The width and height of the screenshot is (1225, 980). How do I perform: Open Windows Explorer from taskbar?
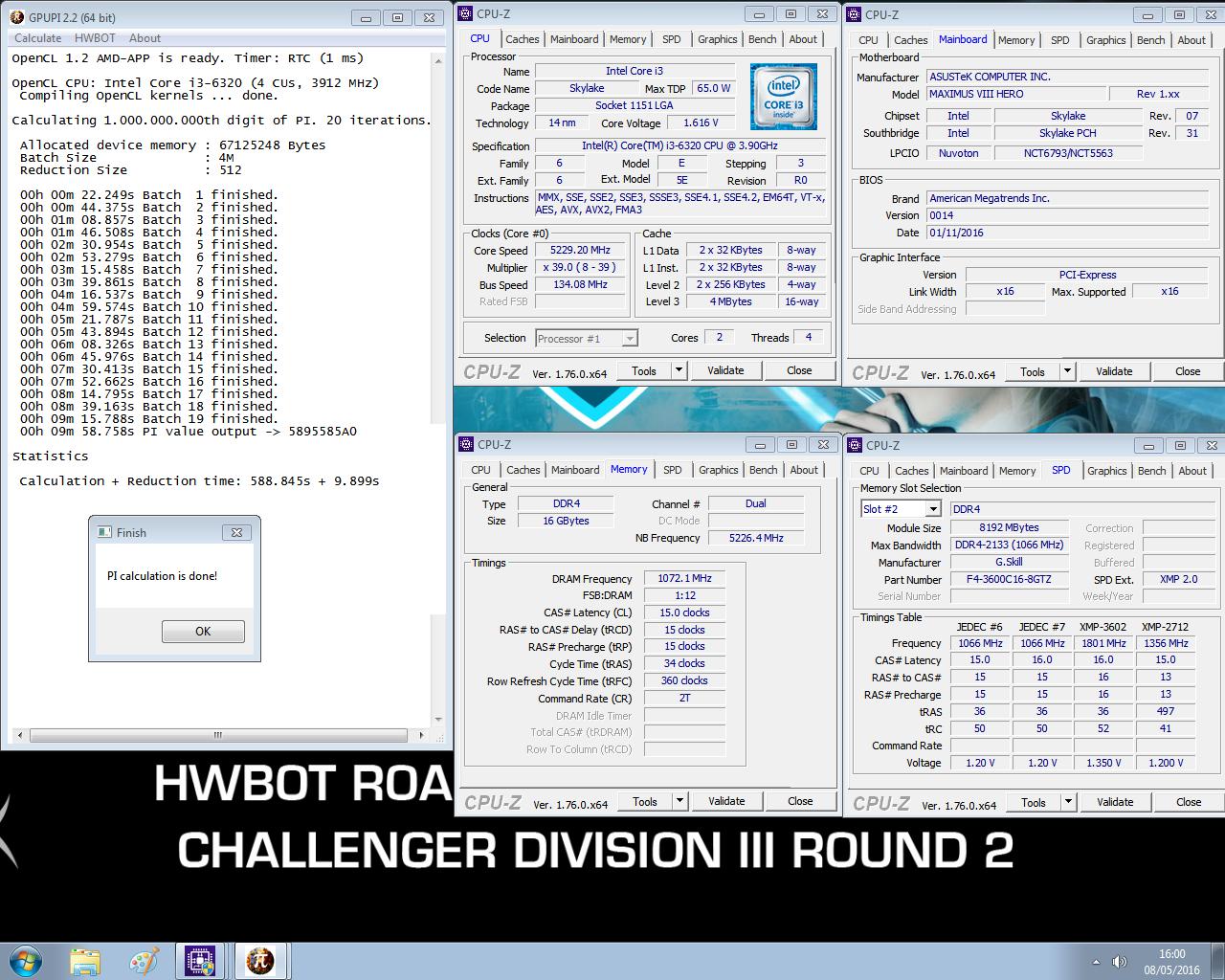[85, 961]
